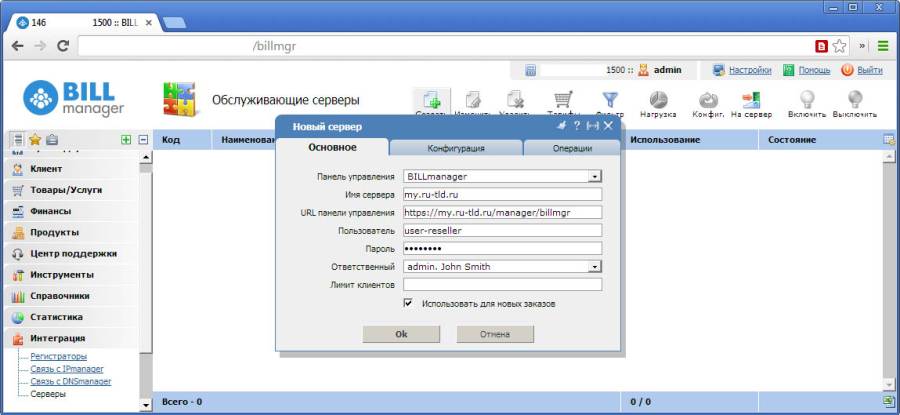
Task: Open the Помощь link
Action: (x=814, y=70)
